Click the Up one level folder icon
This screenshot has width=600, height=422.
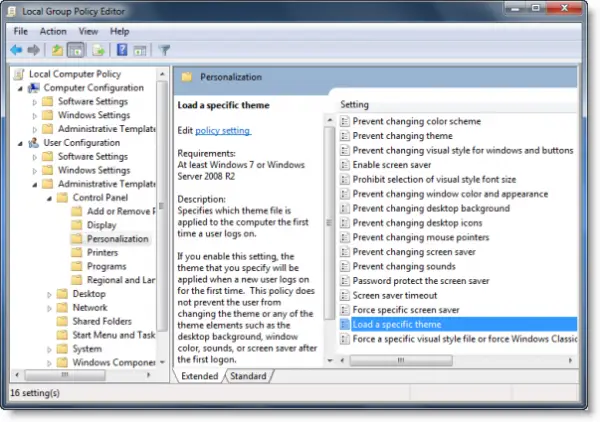(x=57, y=50)
